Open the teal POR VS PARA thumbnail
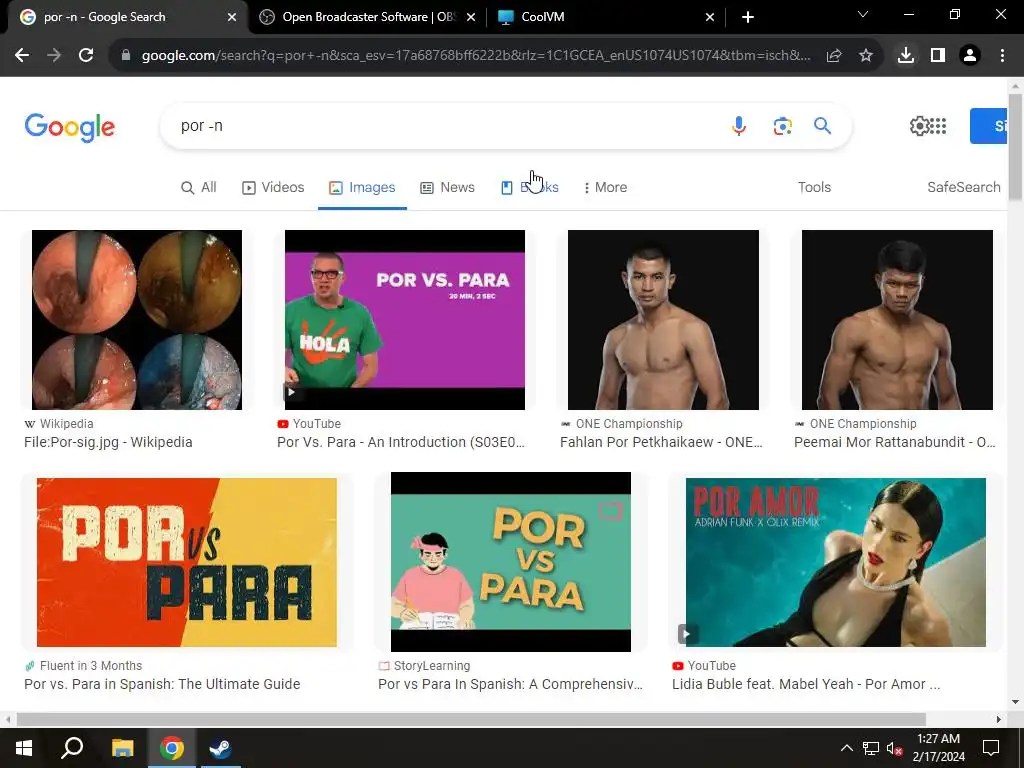1024x768 pixels. tap(511, 562)
